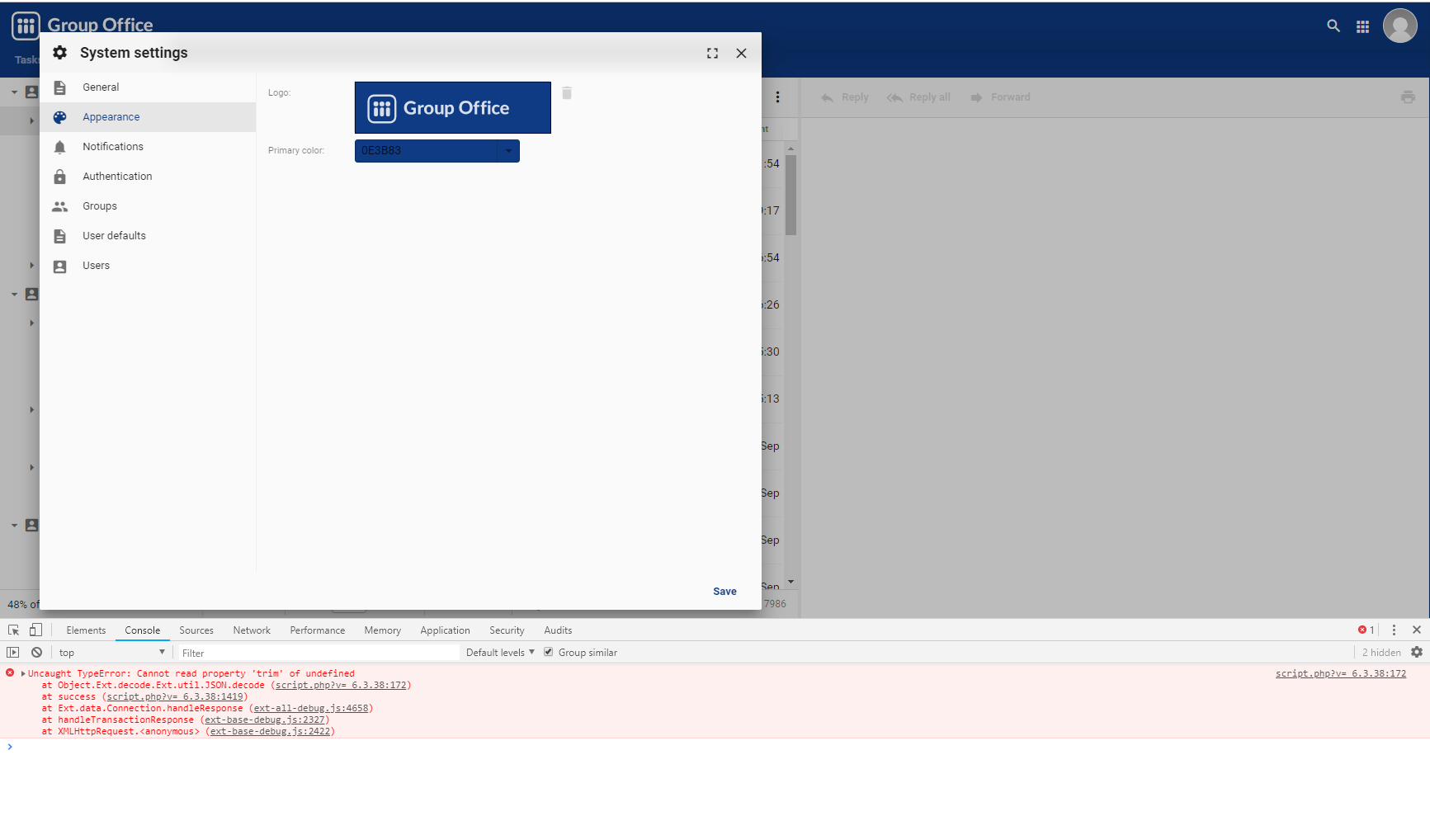Open DevTools settings via the gear icon
Screen dimensions: 1430x840
1417,652
